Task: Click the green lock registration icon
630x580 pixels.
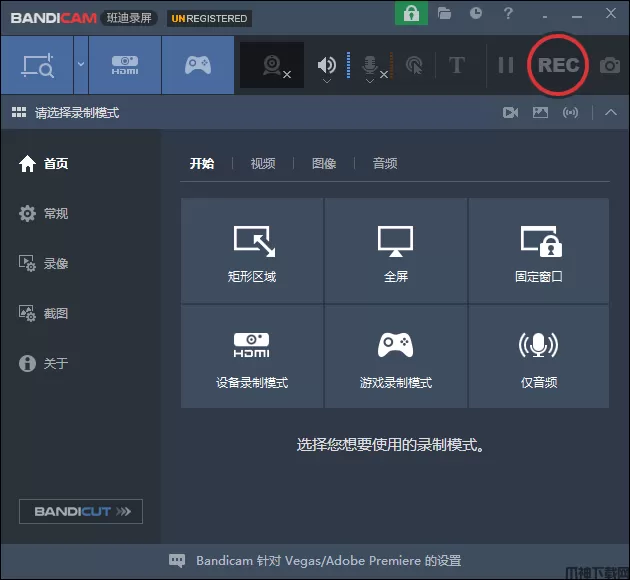Action: point(410,14)
